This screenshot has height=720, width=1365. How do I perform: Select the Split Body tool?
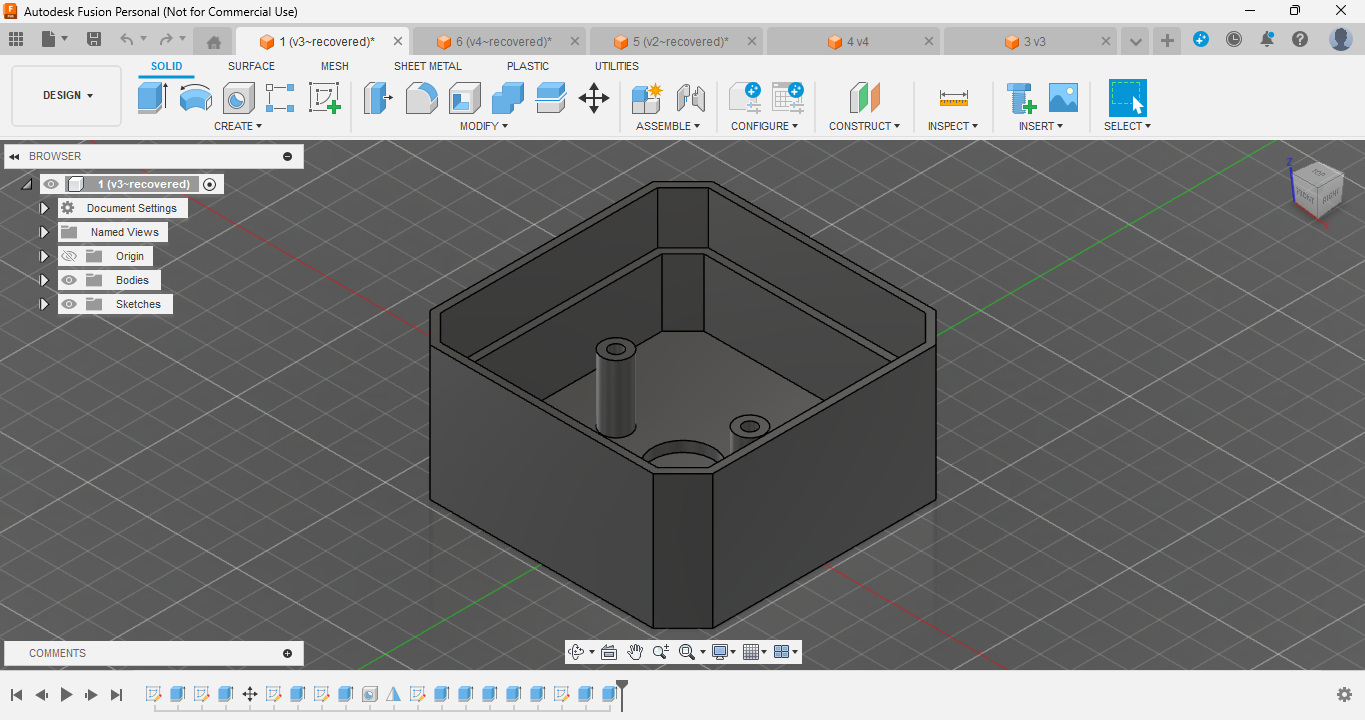click(x=551, y=98)
